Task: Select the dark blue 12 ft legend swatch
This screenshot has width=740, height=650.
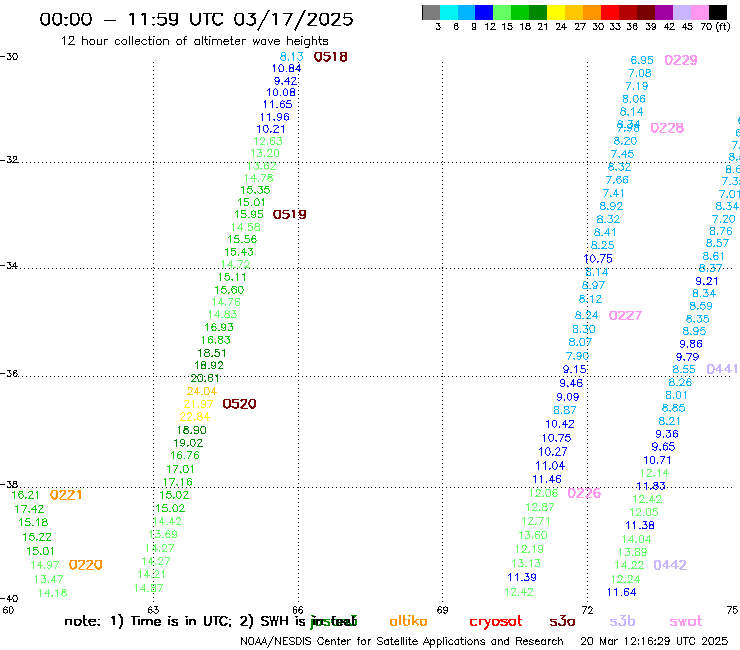Action: (x=484, y=12)
